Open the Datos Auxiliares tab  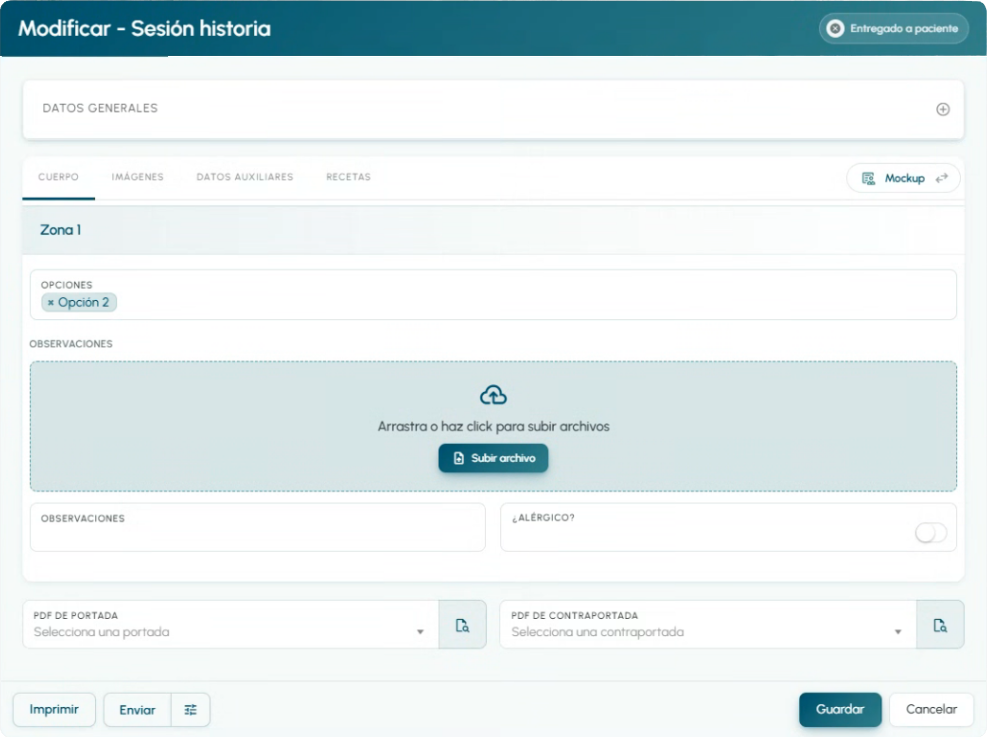click(245, 177)
